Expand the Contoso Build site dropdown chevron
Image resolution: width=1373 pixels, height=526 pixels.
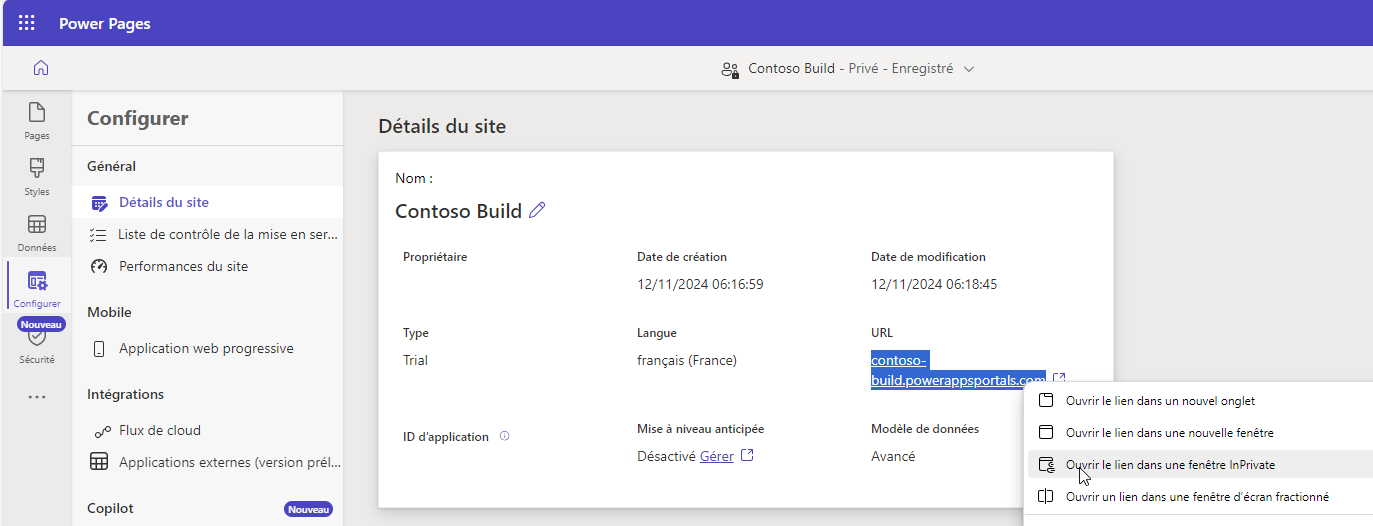pyautogui.click(x=968, y=69)
